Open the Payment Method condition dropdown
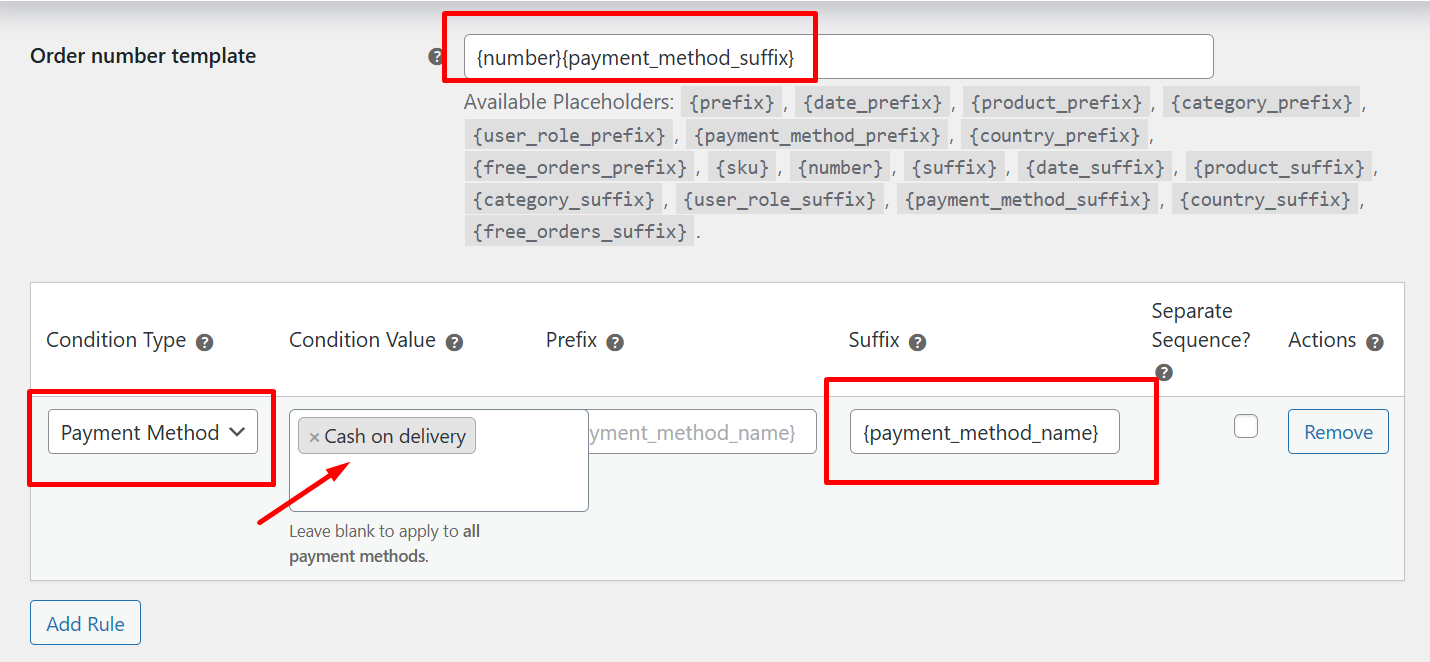Viewport: 1430px width, 662px height. [x=152, y=432]
